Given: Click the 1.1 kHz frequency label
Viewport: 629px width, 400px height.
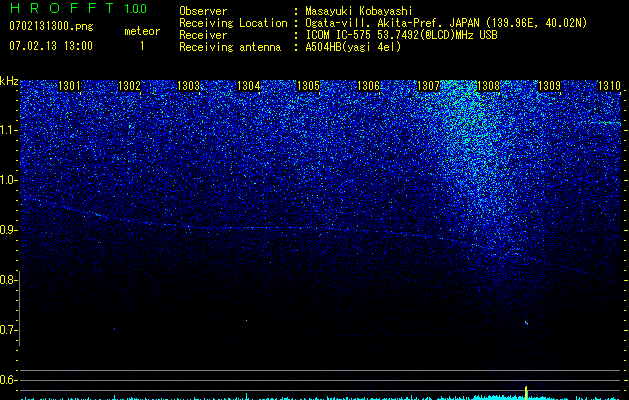Looking at the screenshot, I should click(x=9, y=130).
